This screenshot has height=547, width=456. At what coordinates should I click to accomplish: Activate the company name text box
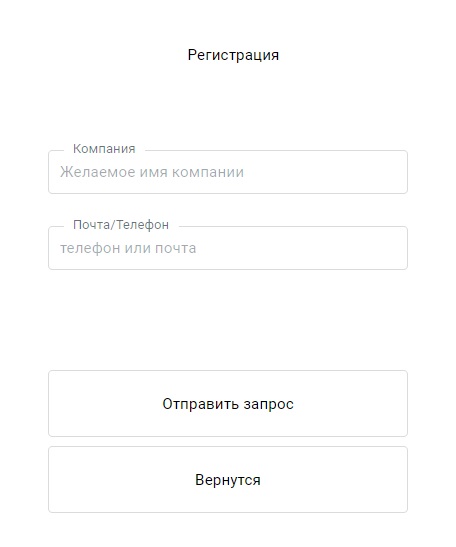point(228,172)
